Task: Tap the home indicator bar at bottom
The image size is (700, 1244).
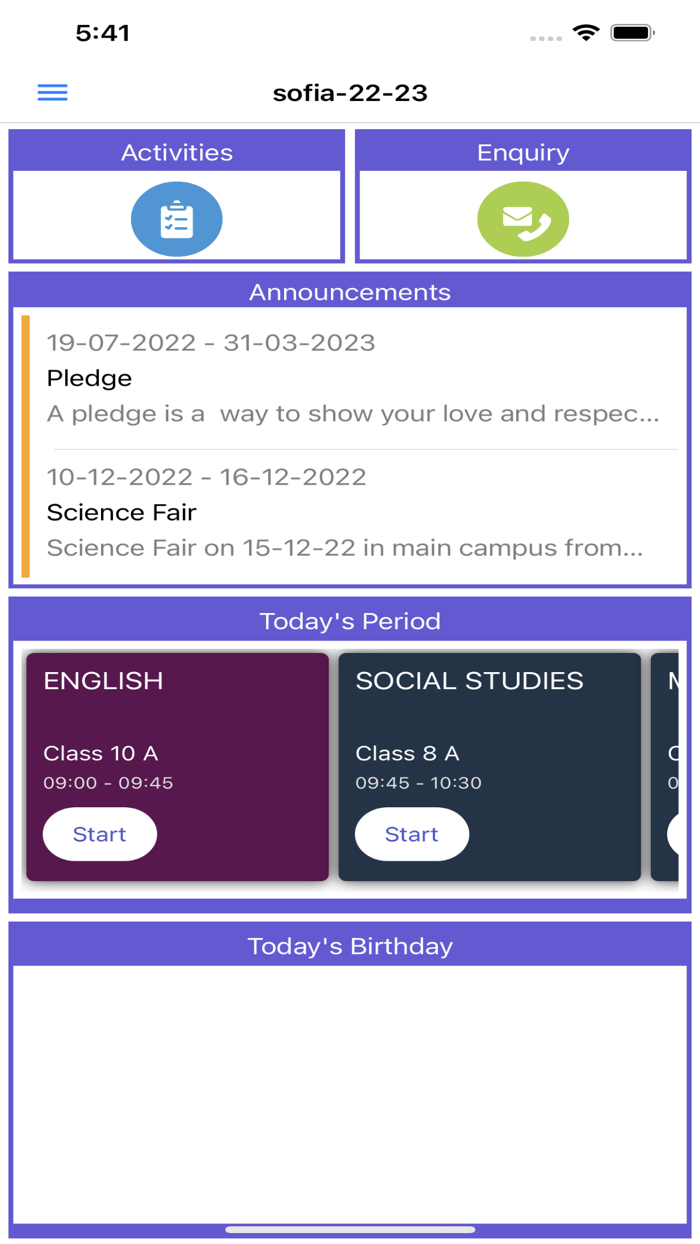Action: click(350, 1228)
